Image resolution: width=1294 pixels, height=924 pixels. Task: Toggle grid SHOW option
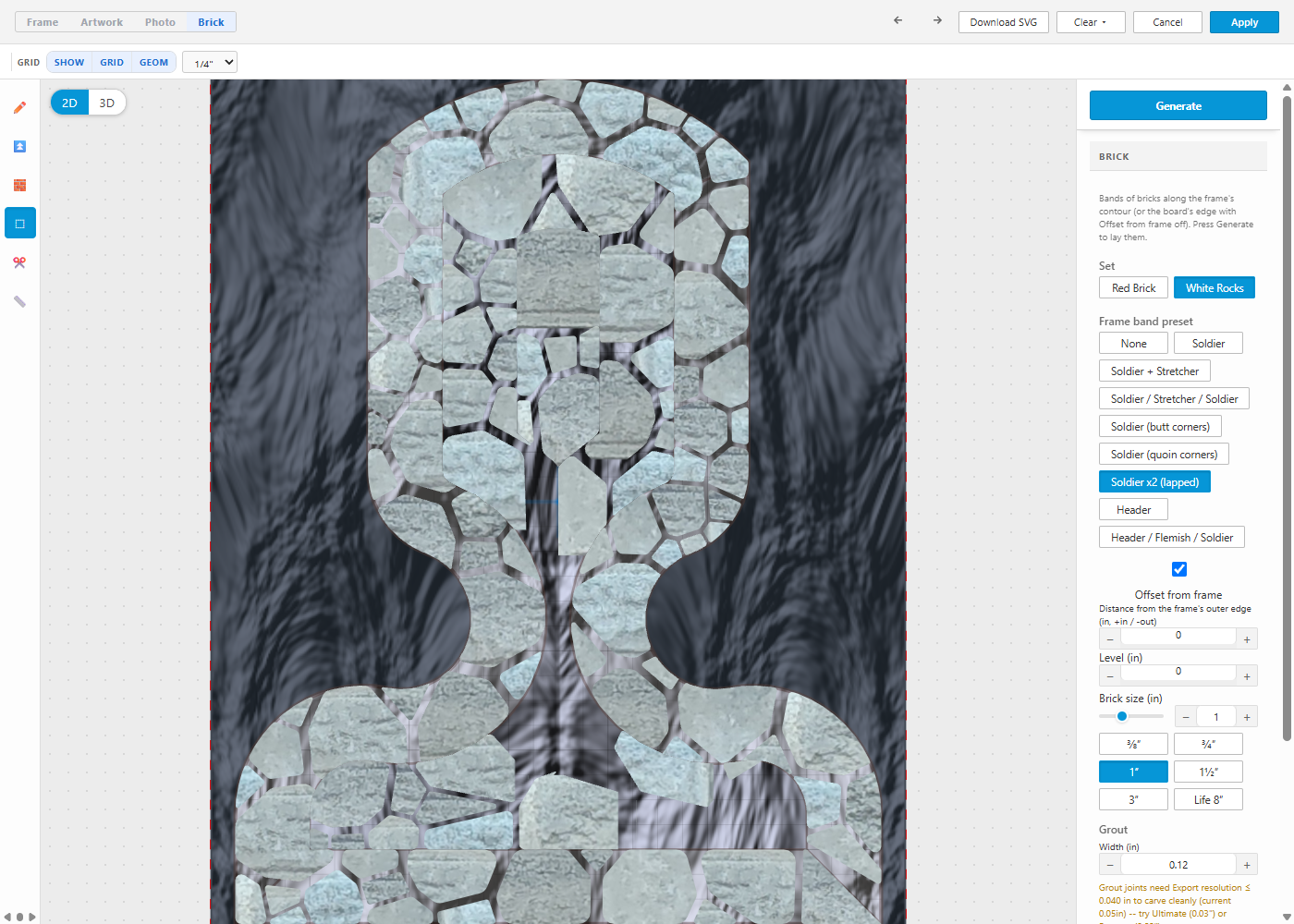pyautogui.click(x=69, y=62)
